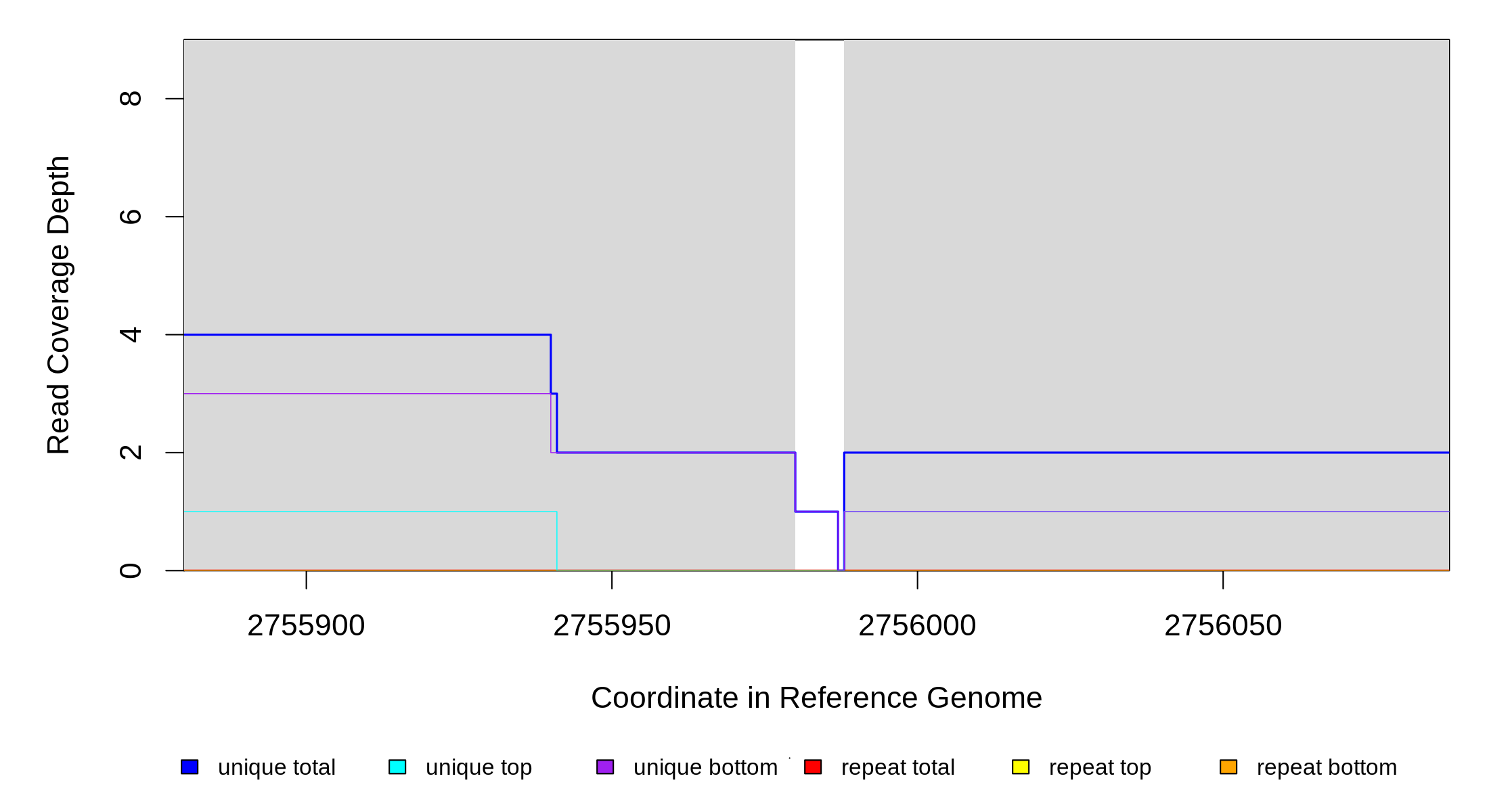Click the 'Coordinate in Reference Genome' axis title
Image resolution: width=1489 pixels, height=812 pixels.
coord(816,698)
